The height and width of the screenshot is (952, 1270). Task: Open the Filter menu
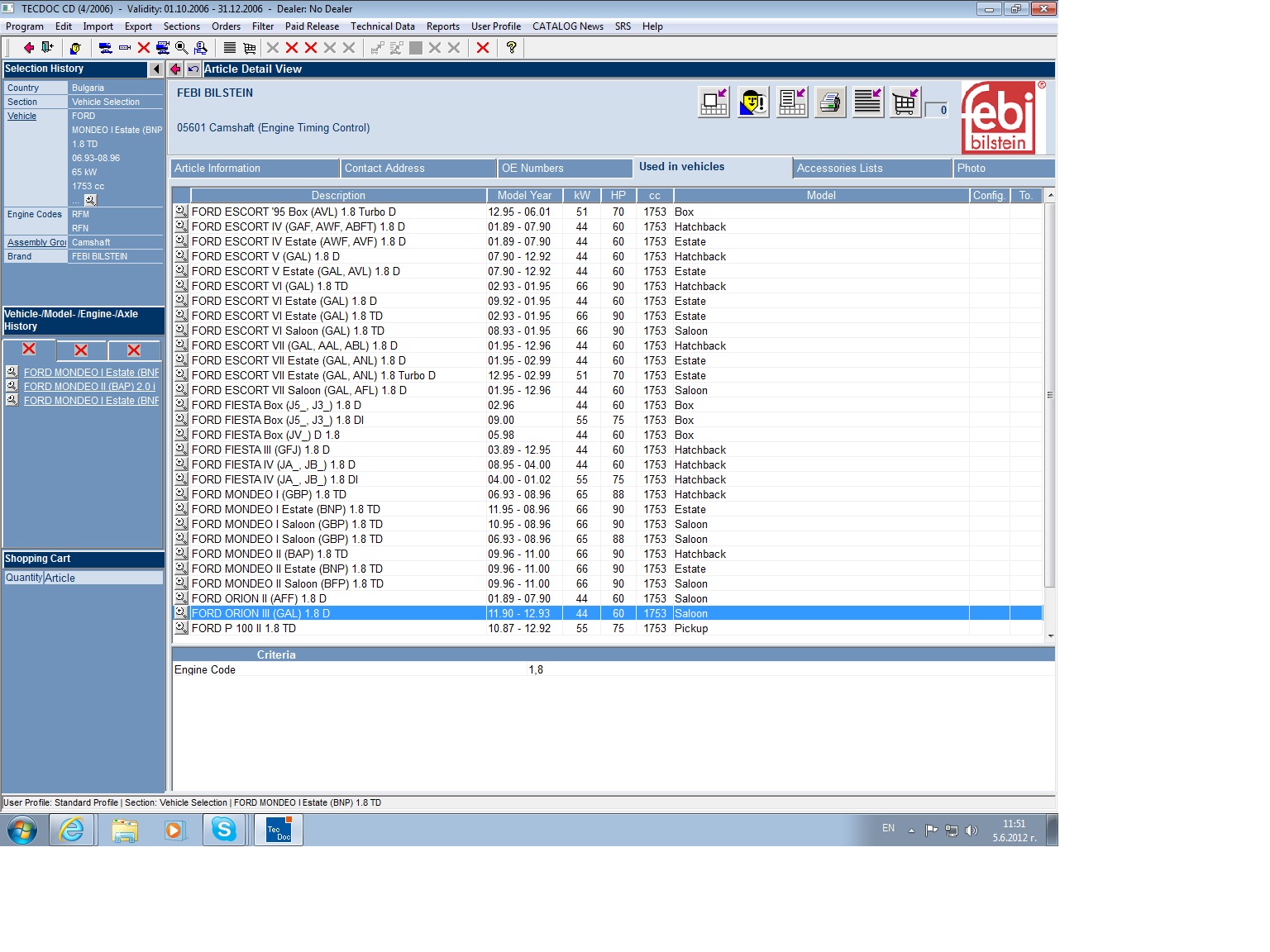(263, 26)
